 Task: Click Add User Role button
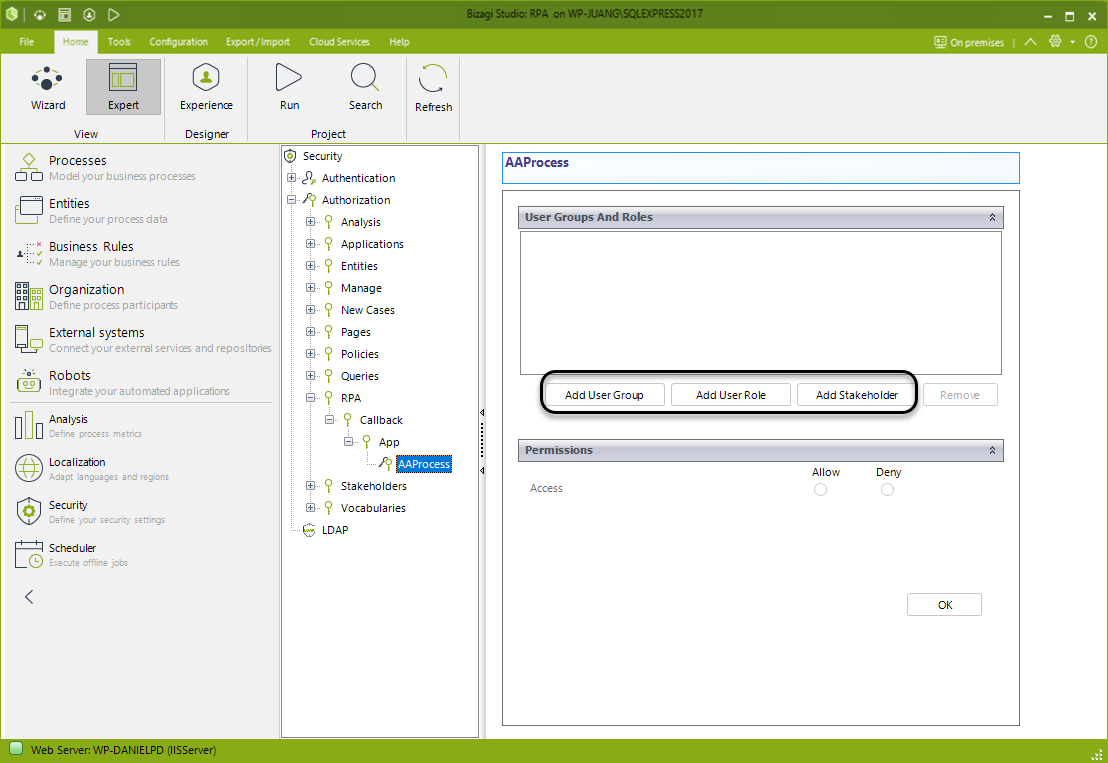[x=731, y=395]
